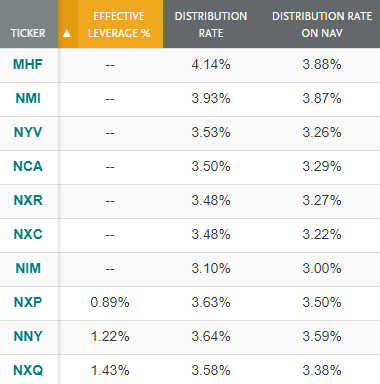This screenshot has width=380, height=384.
Task: Select the 3.64% distribution rate for NNY
Action: coord(211,336)
